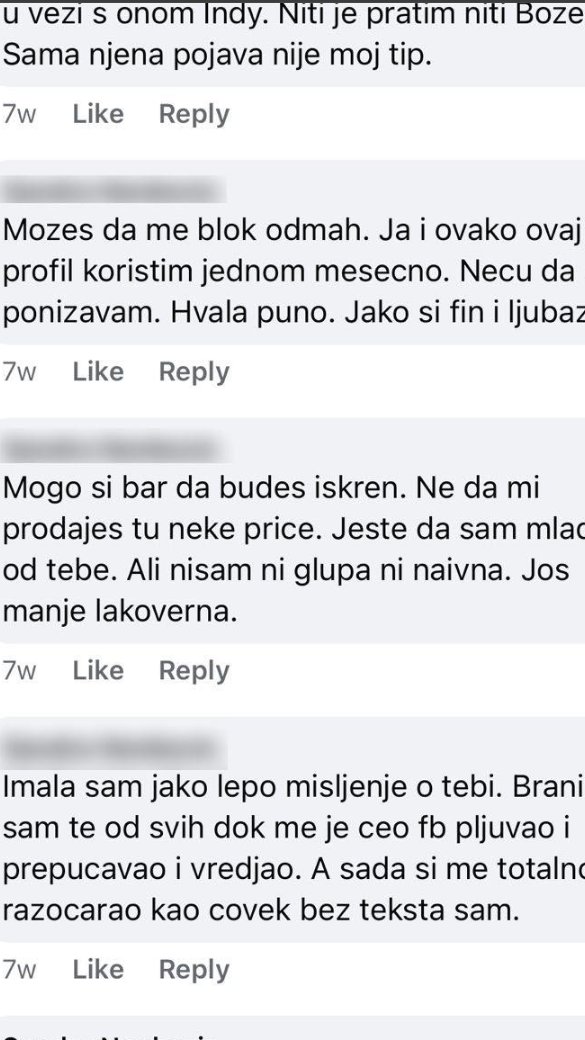Reply to the comment ending "nije moj tip"
Viewport: 585px width, 1040px height.
(x=194, y=114)
